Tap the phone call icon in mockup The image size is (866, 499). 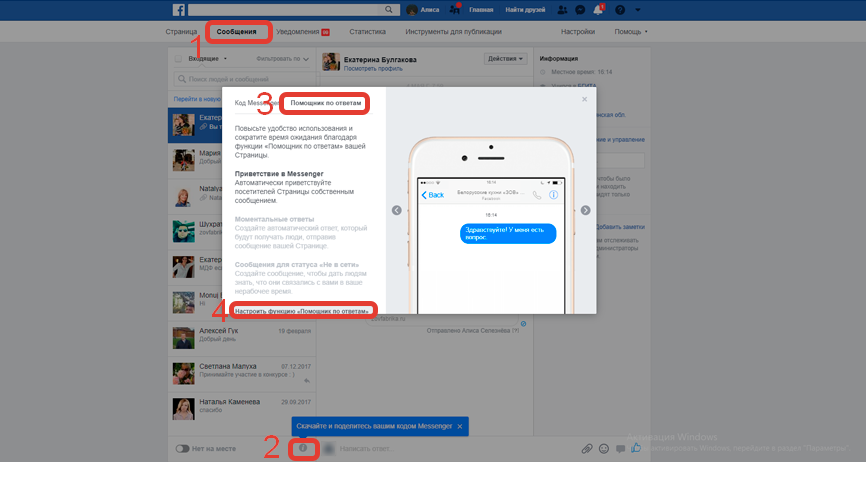click(537, 195)
